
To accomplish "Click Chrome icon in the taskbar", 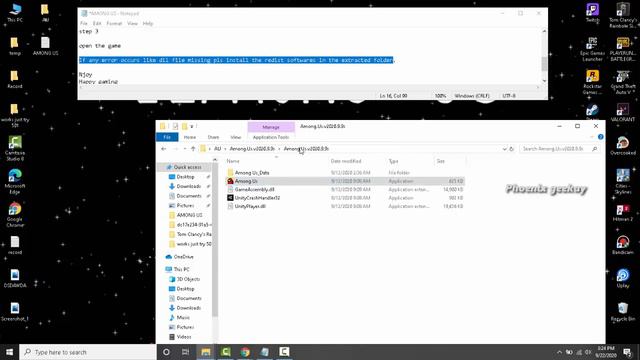I will point(245,352).
